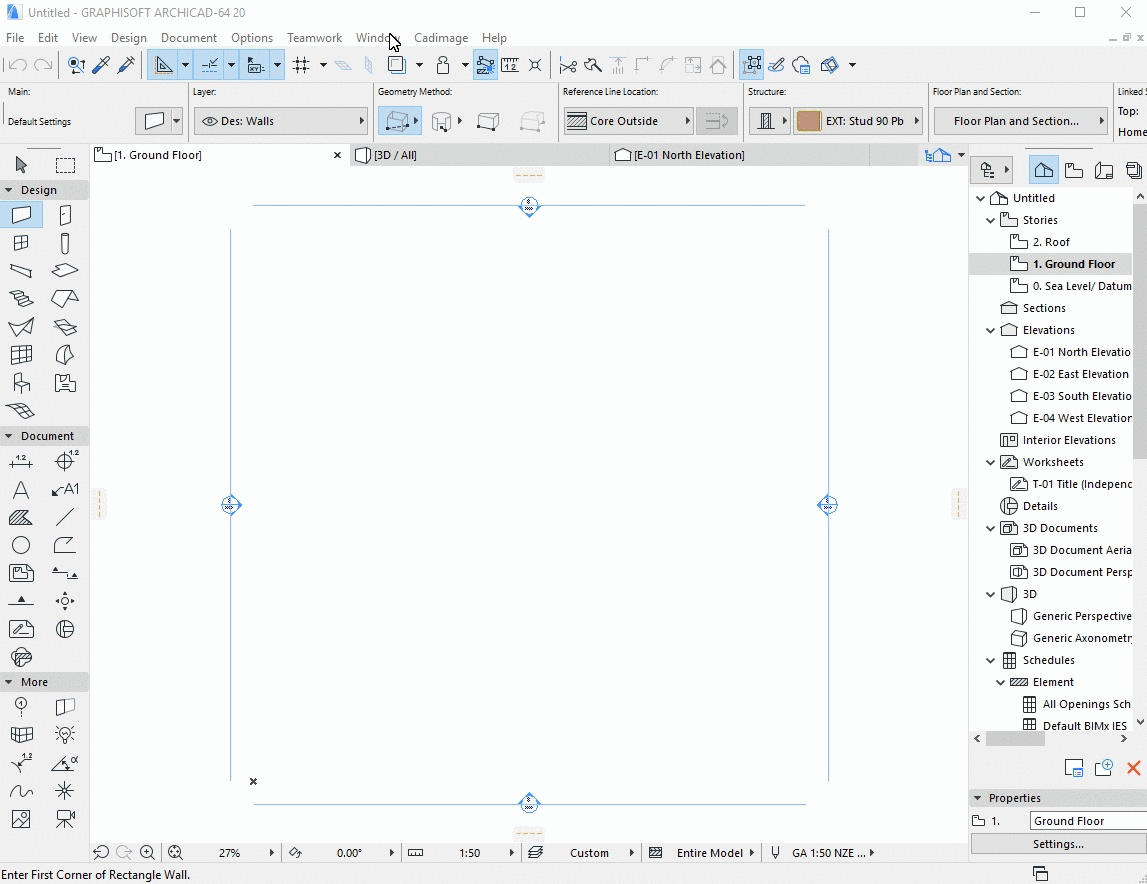Select the Column tool
Screen dimensions: 1147x884
(x=64, y=243)
